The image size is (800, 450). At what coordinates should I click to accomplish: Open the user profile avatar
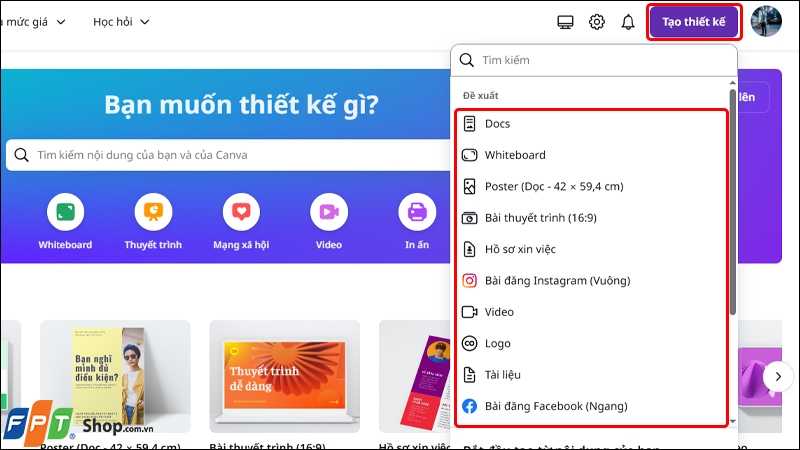tap(766, 21)
